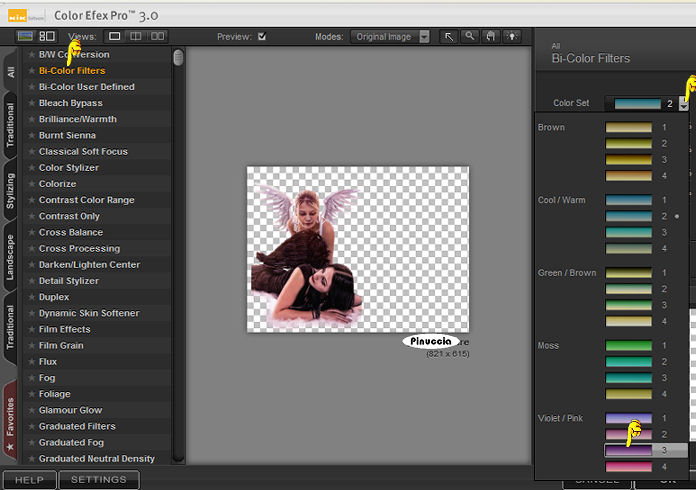The width and height of the screenshot is (696, 490).
Task: Open the Stylizing category tab
Action: pos(10,191)
